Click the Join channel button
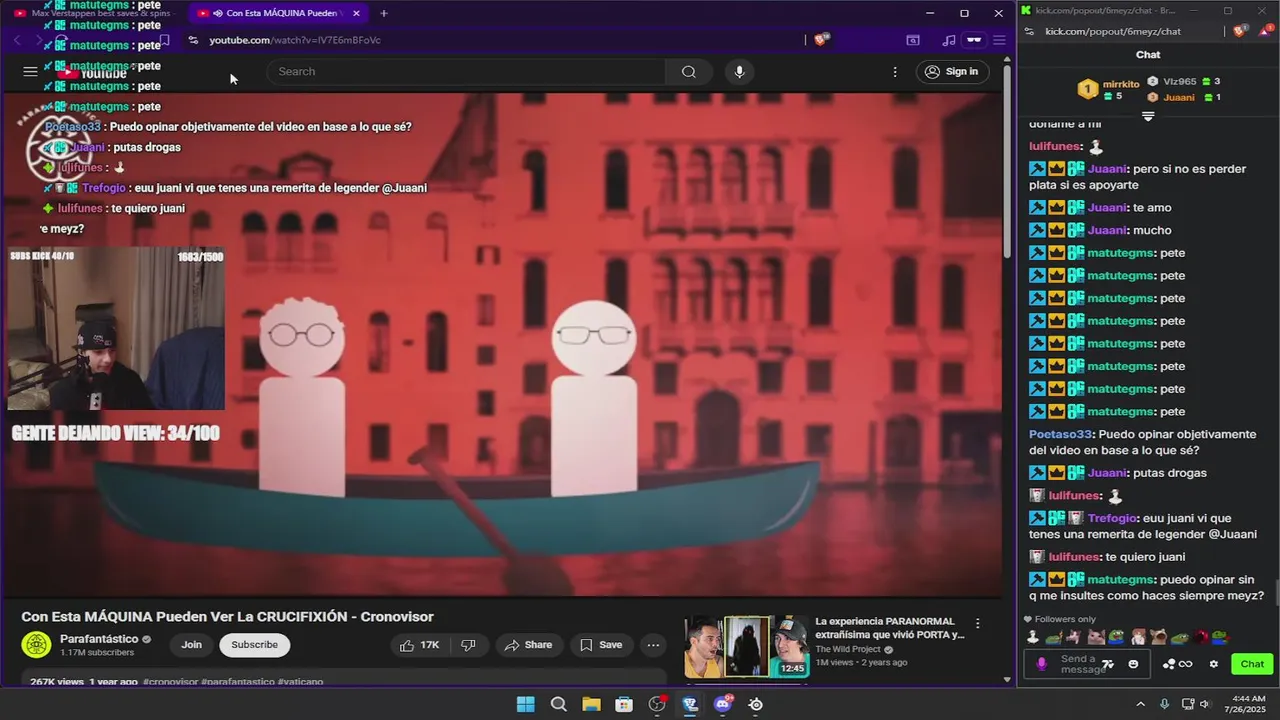 (191, 645)
